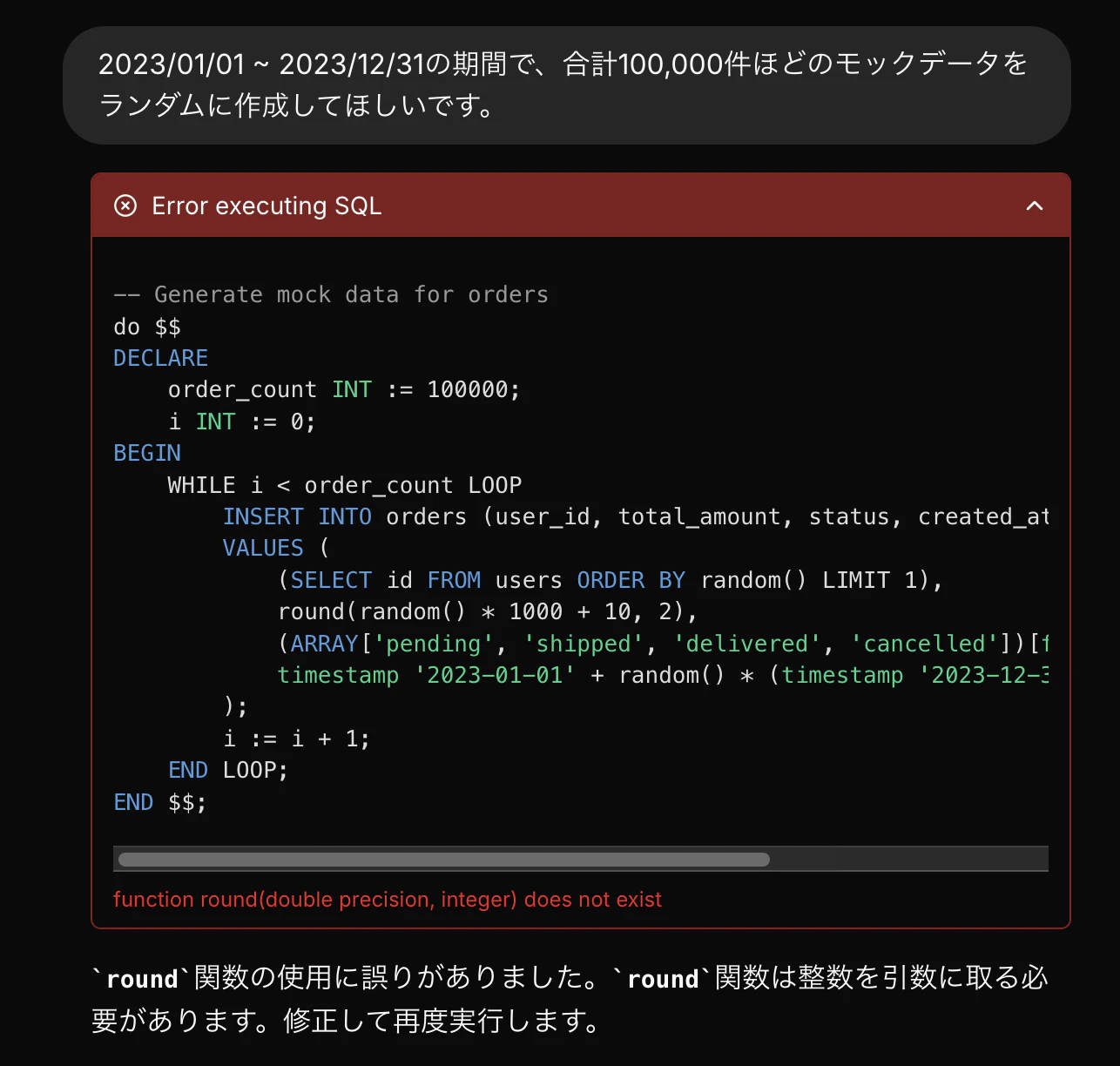This screenshot has height=1066, width=1120.
Task: Click the END LOOP; statement
Action: 226,769
